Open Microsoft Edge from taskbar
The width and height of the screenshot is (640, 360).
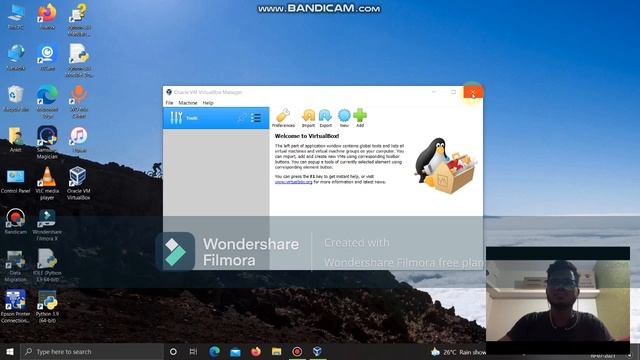[x=214, y=351]
